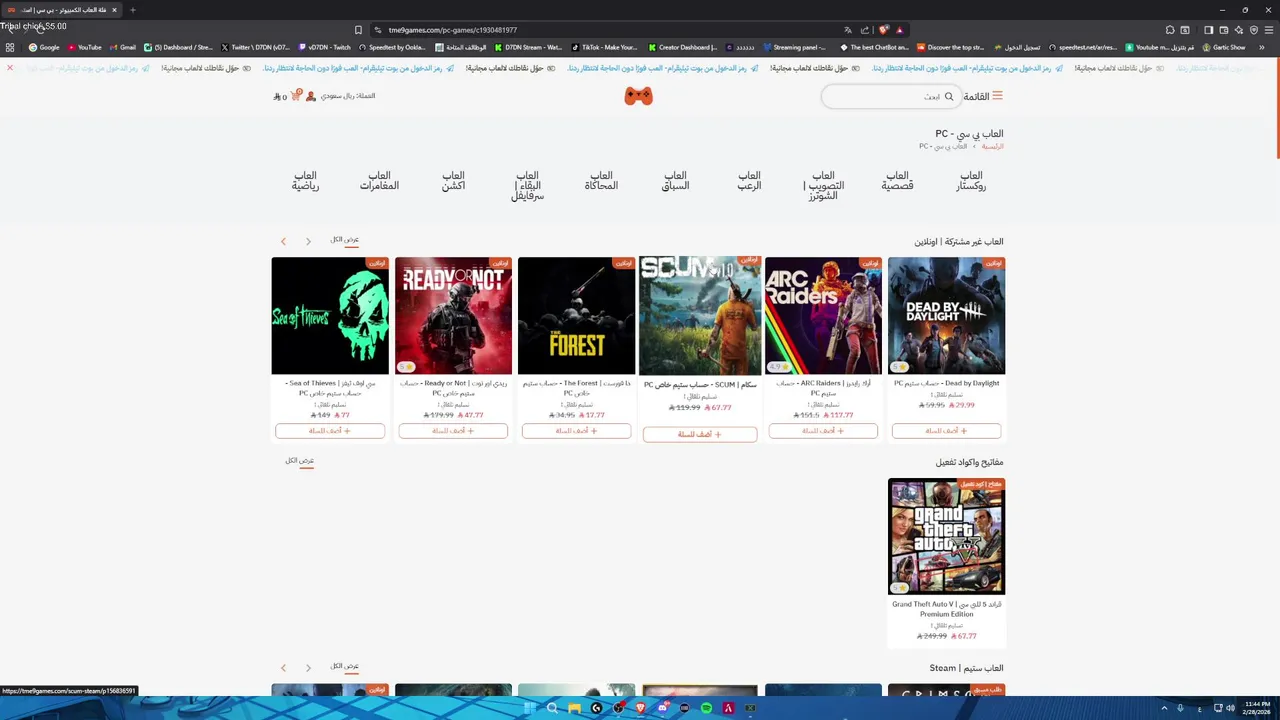Open العاب روكستار category
The image size is (1280, 720).
[970, 181]
